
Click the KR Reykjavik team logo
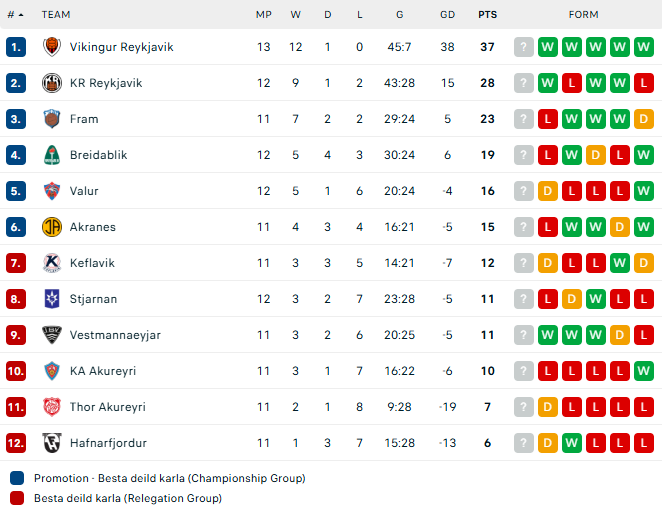(x=52, y=83)
